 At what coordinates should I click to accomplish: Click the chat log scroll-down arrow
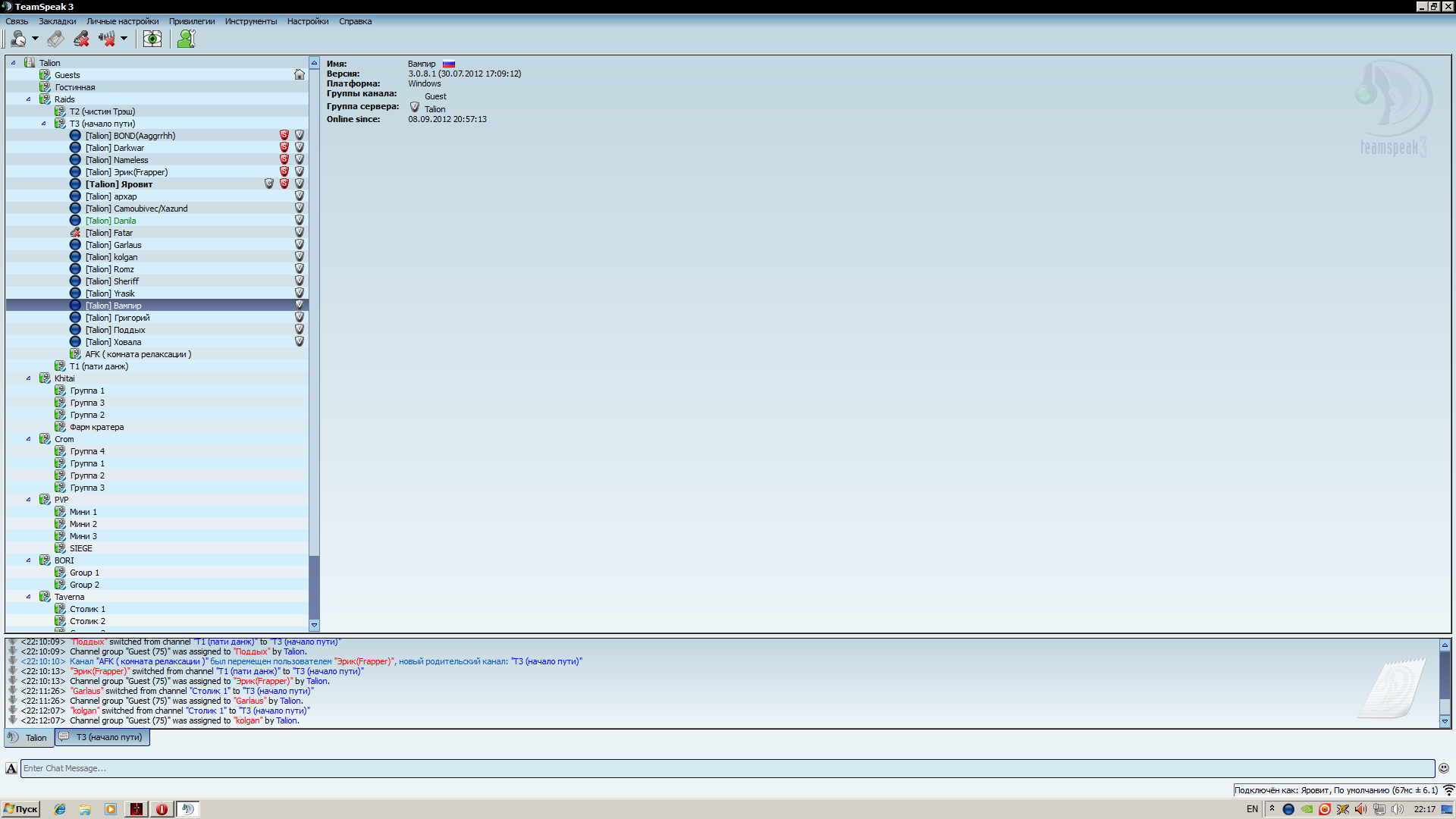(x=1445, y=722)
